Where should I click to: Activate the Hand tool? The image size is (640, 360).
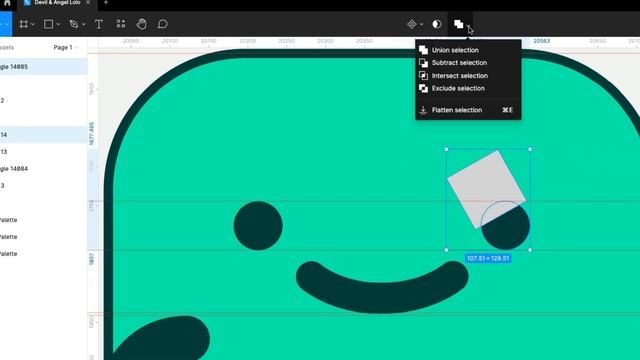(142, 24)
